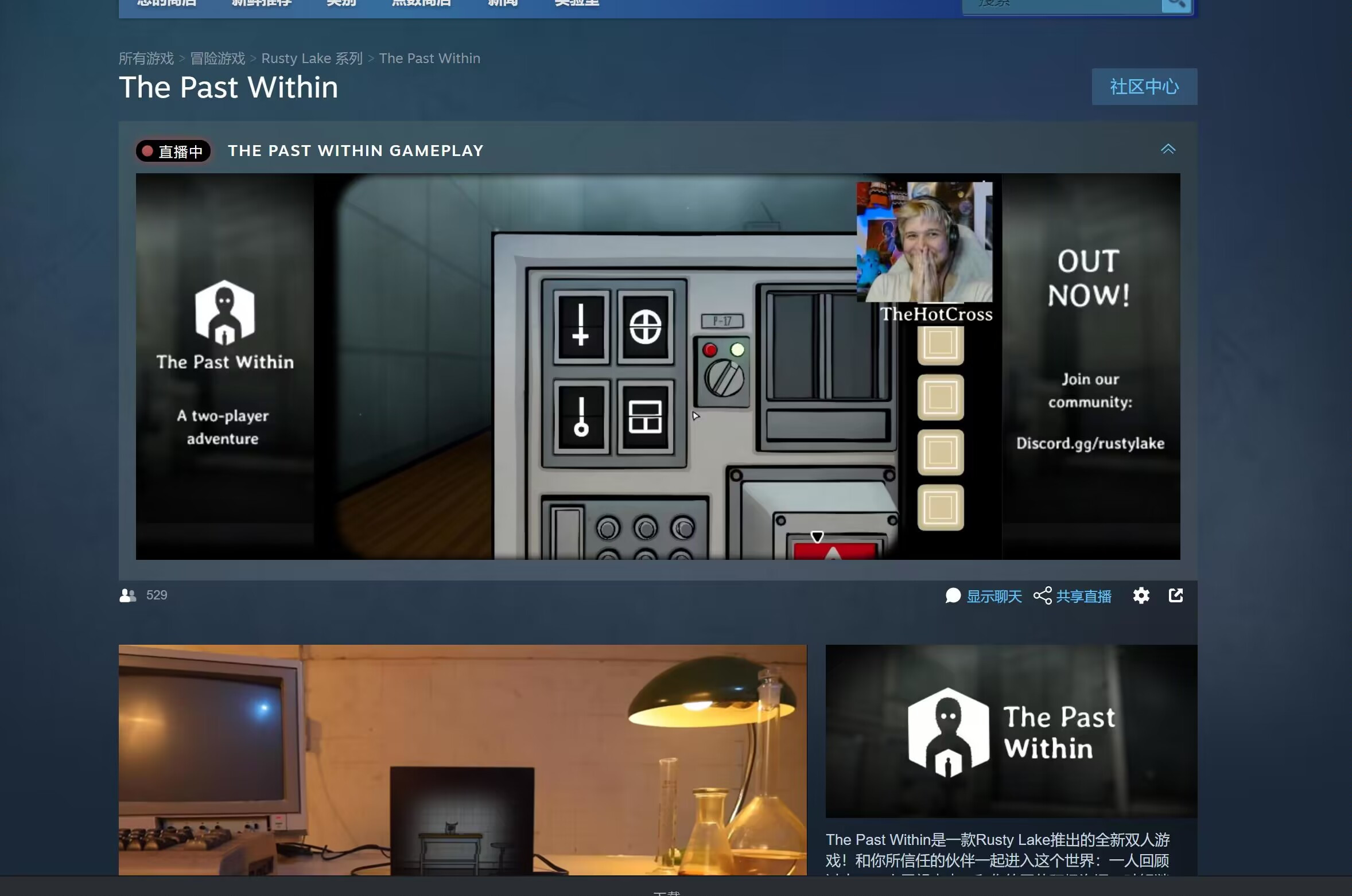The width and height of the screenshot is (1352, 896).
Task: Click the game header image beside the trailer
Action: pos(1011,731)
